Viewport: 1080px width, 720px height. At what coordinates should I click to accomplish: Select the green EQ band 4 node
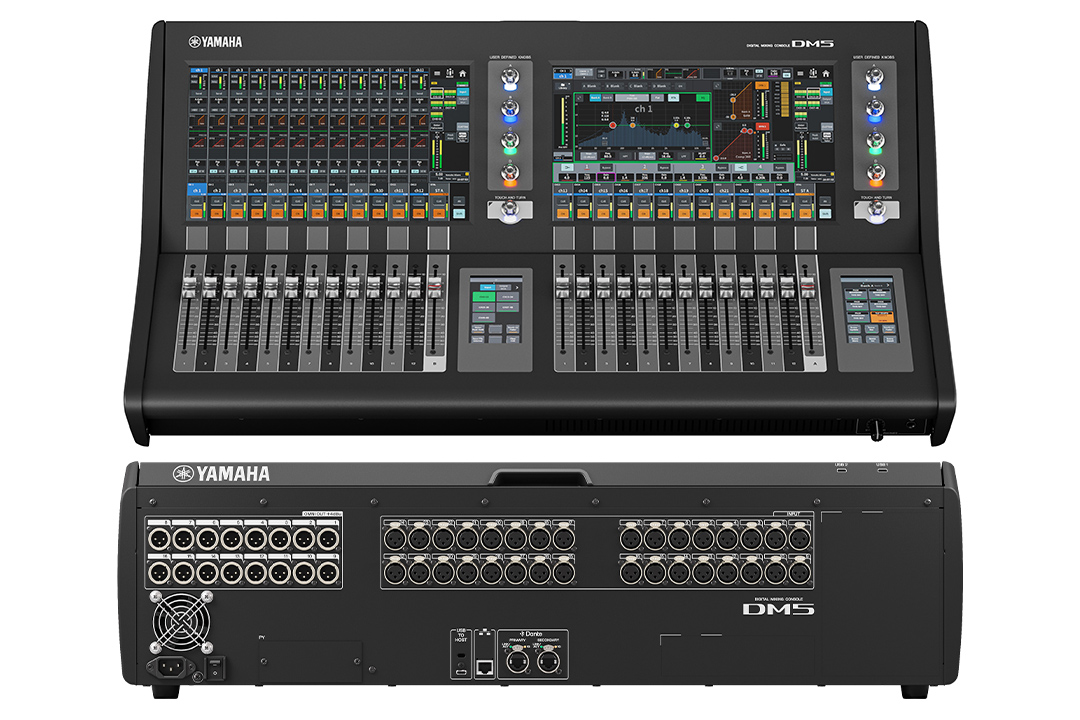point(687,125)
